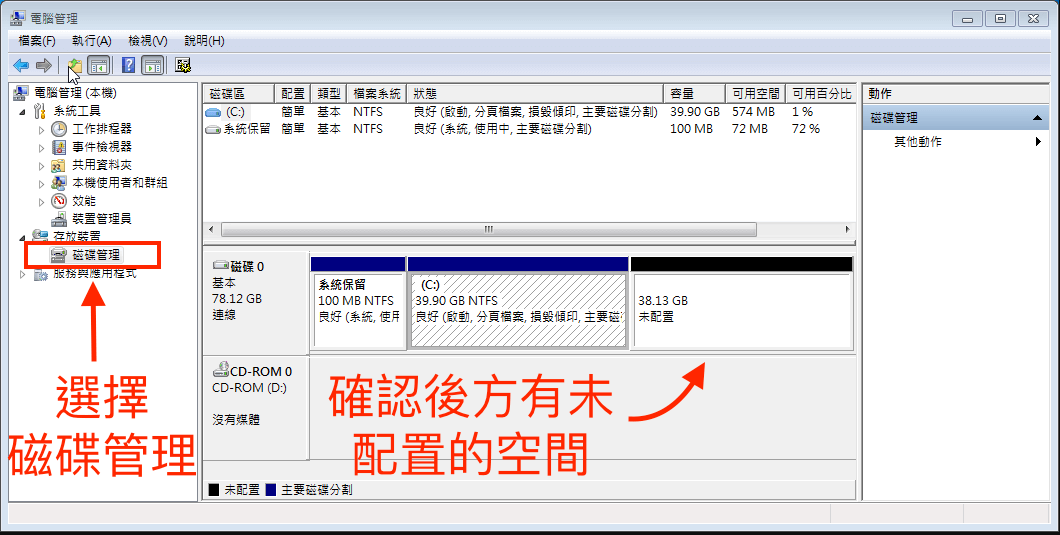
Task: Click the 72 % free percentage cell
Action: (x=806, y=129)
